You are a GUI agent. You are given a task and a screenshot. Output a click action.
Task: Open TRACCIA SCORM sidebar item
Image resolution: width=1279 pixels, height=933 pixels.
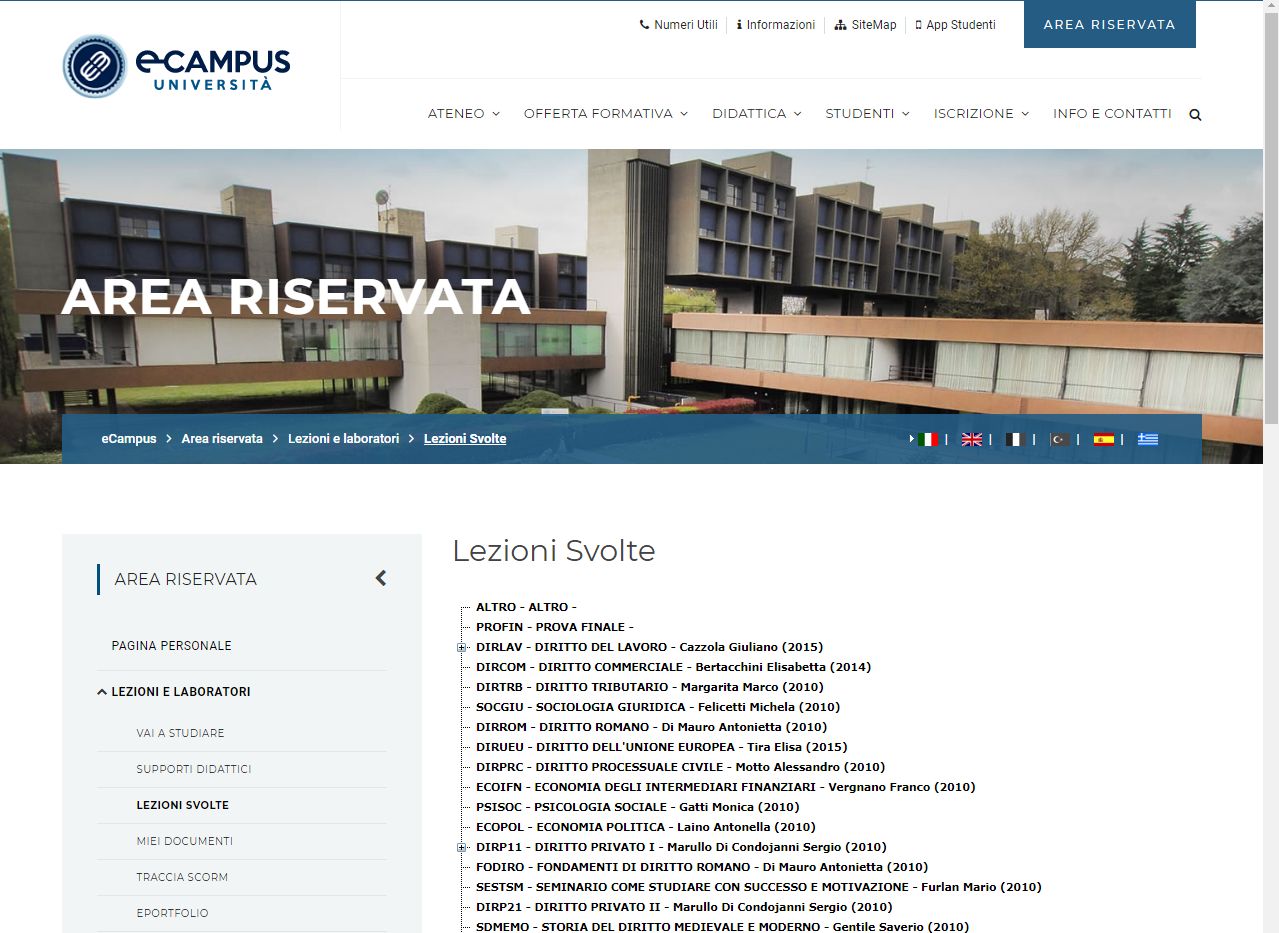click(182, 877)
